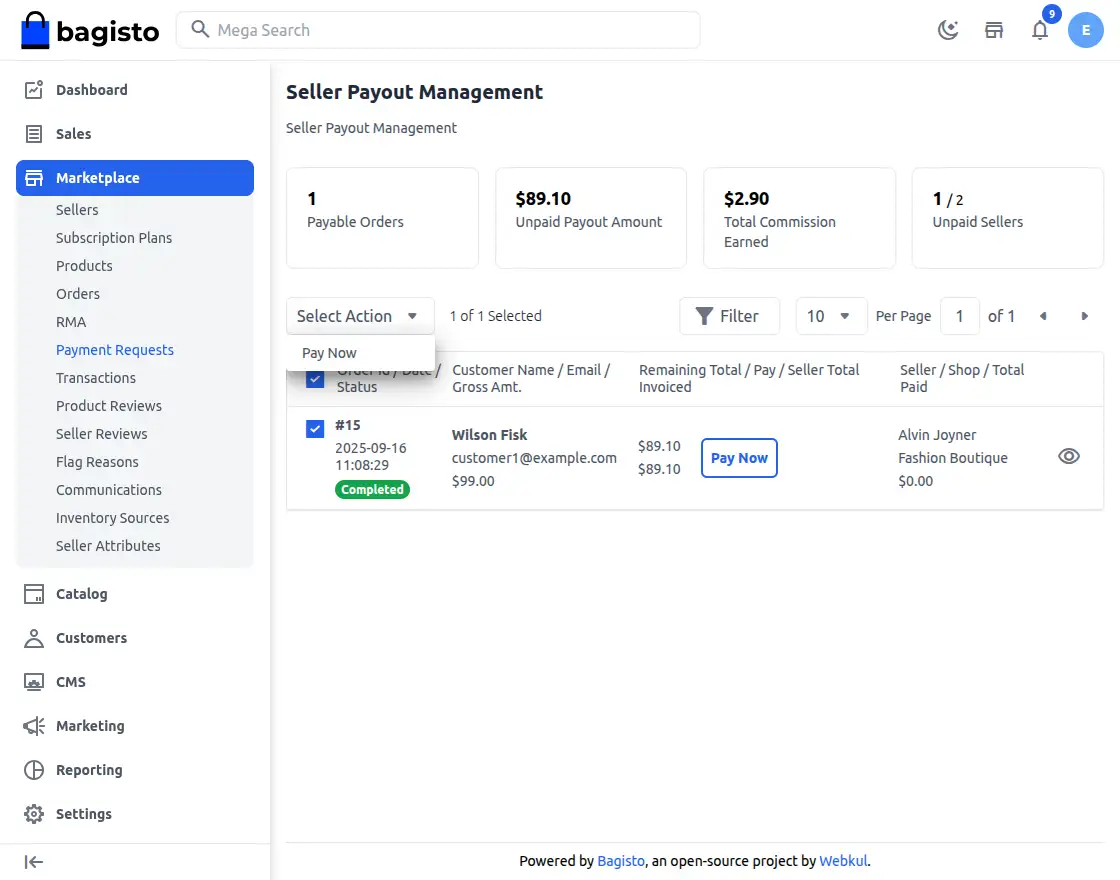Screen dimensions: 1120x880
Task: Open the 10 per page dropdown
Action: [x=829, y=316]
